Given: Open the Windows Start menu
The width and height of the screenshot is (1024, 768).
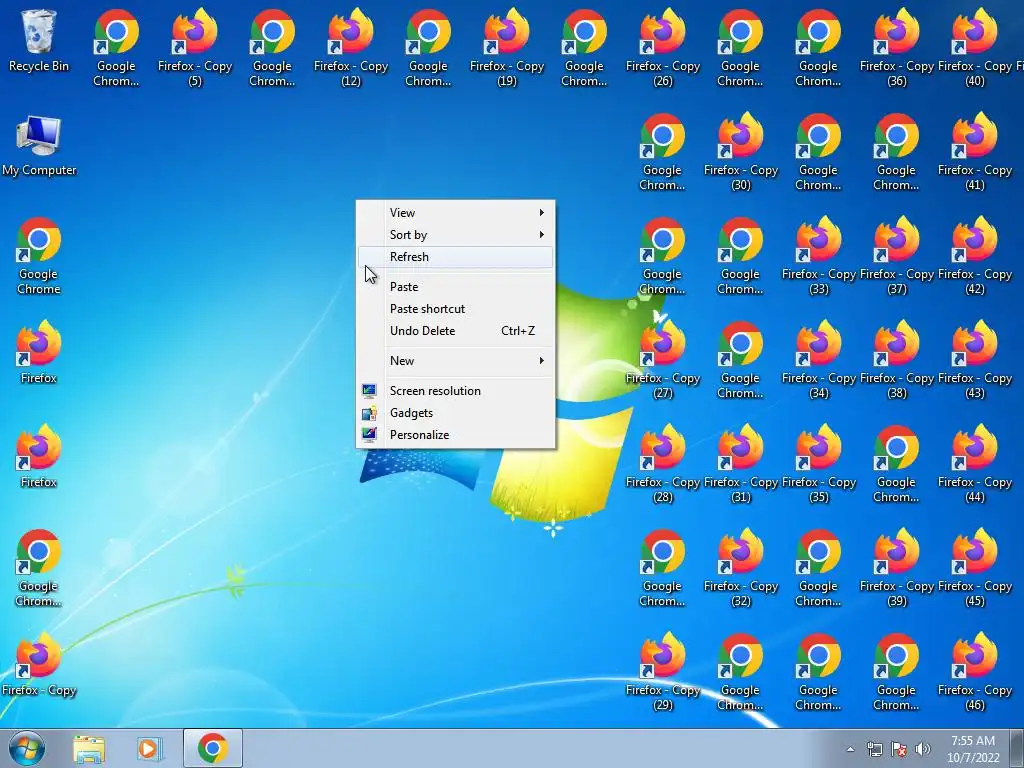Looking at the screenshot, I should pos(26,748).
